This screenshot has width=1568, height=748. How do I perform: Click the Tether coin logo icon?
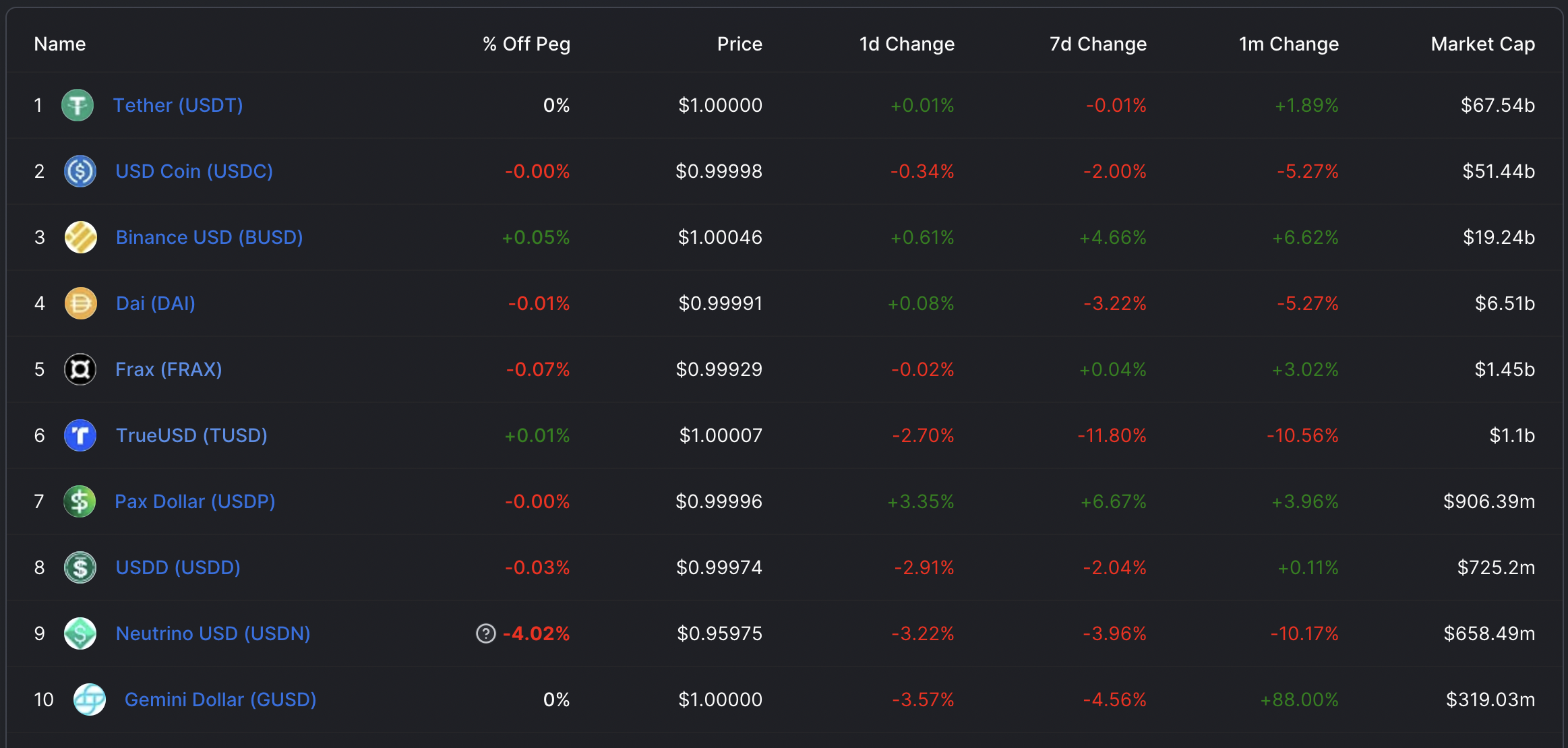[78, 105]
